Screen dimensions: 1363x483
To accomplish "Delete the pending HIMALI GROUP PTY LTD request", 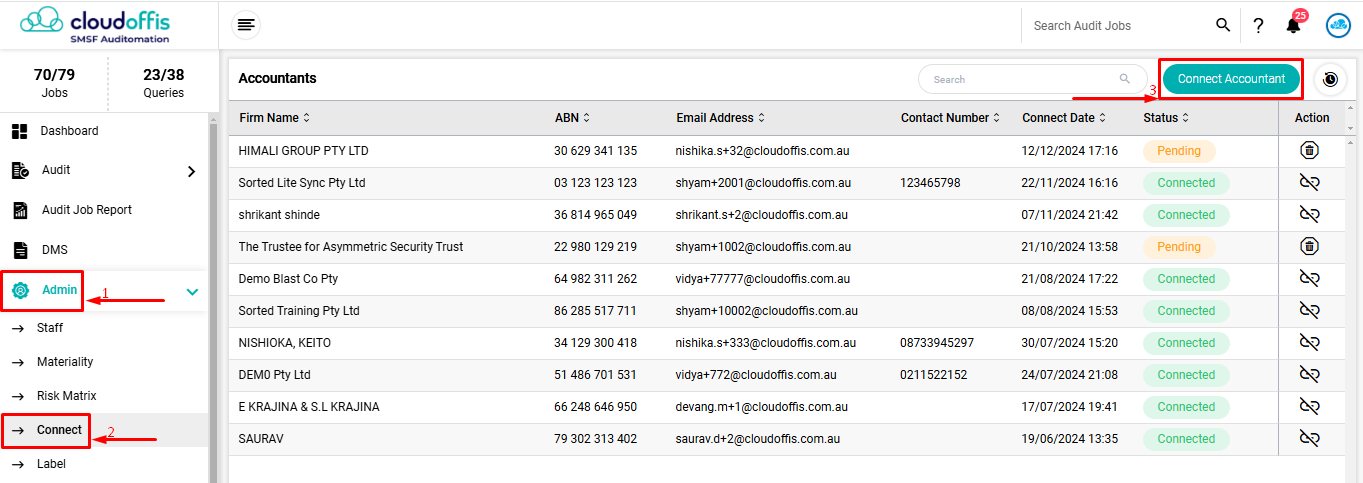I will click(x=1309, y=151).
